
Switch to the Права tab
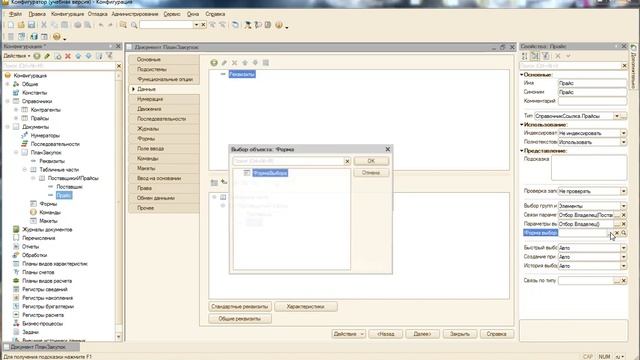(164, 188)
